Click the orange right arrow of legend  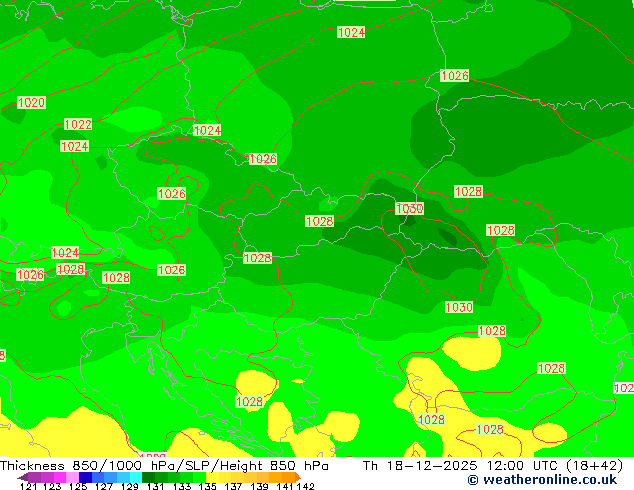pos(298,477)
